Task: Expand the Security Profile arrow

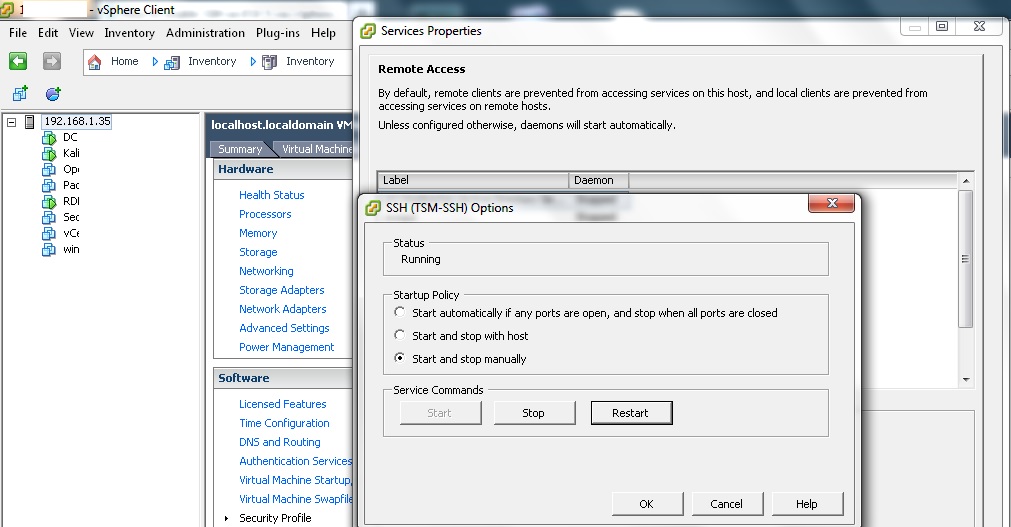Action: point(227,518)
